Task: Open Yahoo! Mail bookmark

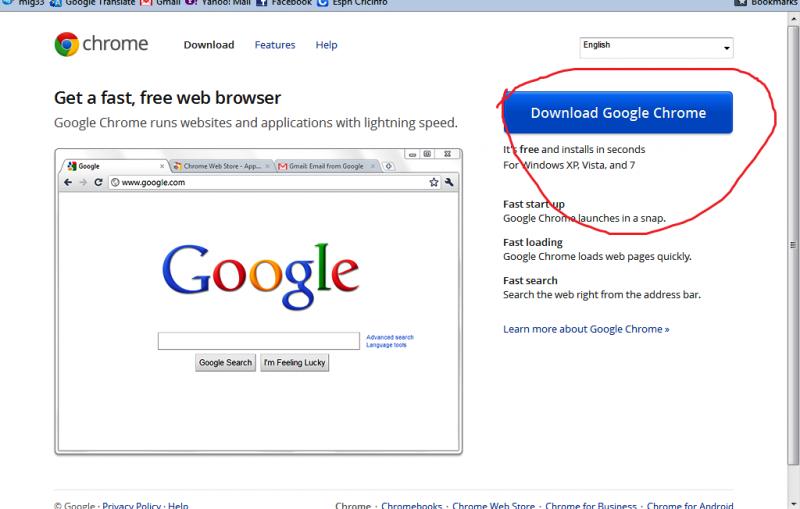Action: (218, 3)
